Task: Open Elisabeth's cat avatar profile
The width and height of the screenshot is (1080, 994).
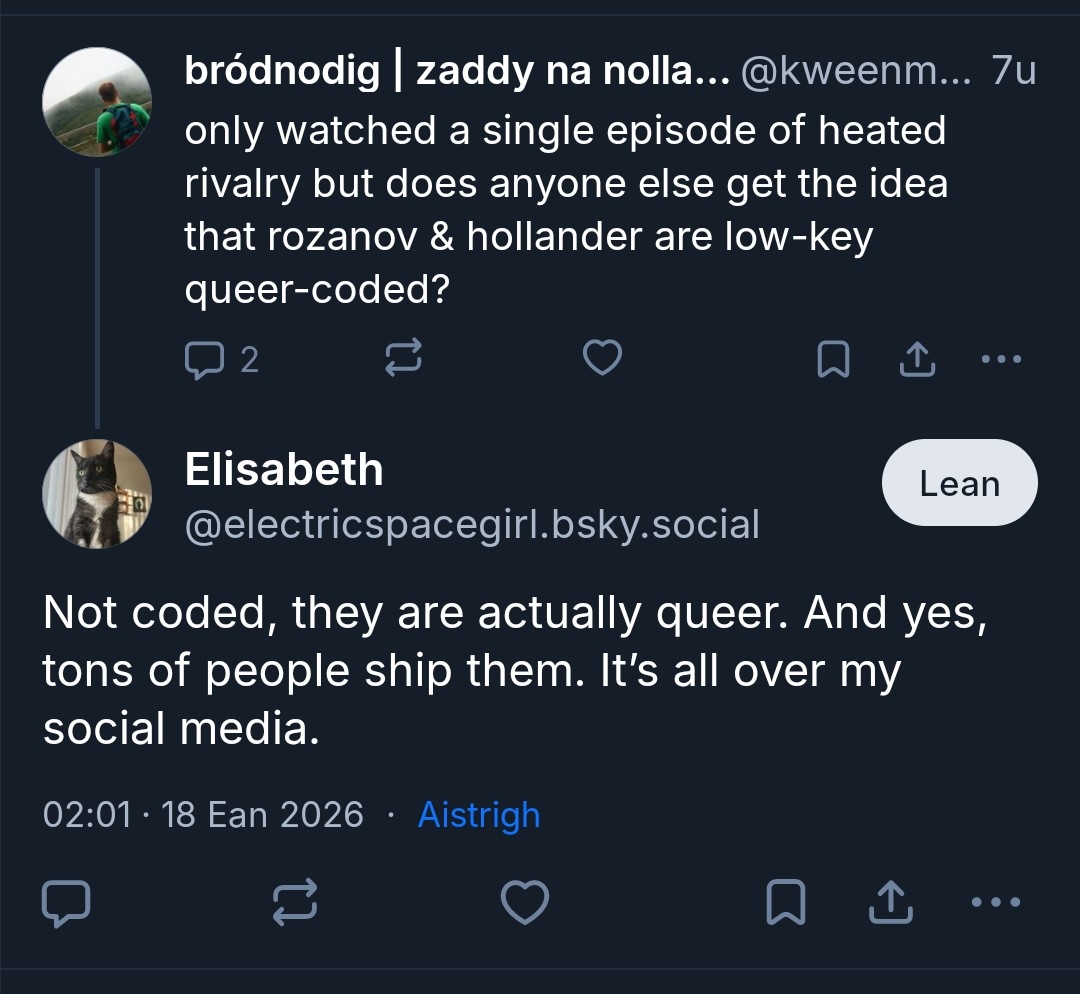Action: pyautogui.click(x=97, y=494)
